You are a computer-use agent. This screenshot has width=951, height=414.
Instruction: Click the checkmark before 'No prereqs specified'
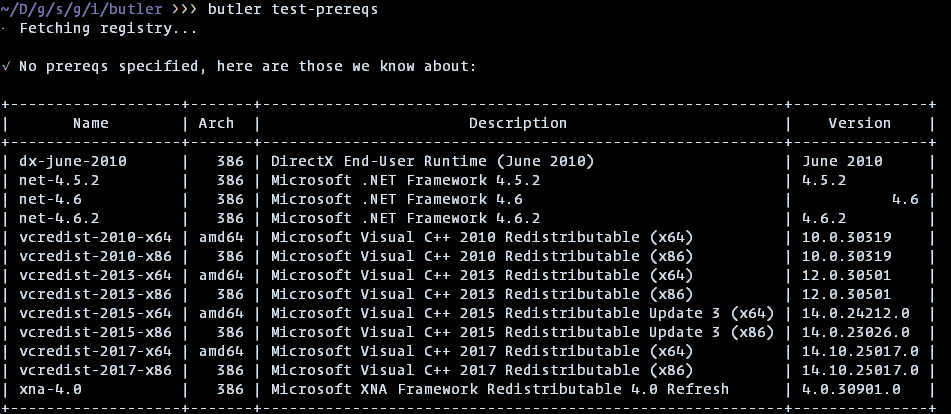pyautogui.click(x=7, y=66)
